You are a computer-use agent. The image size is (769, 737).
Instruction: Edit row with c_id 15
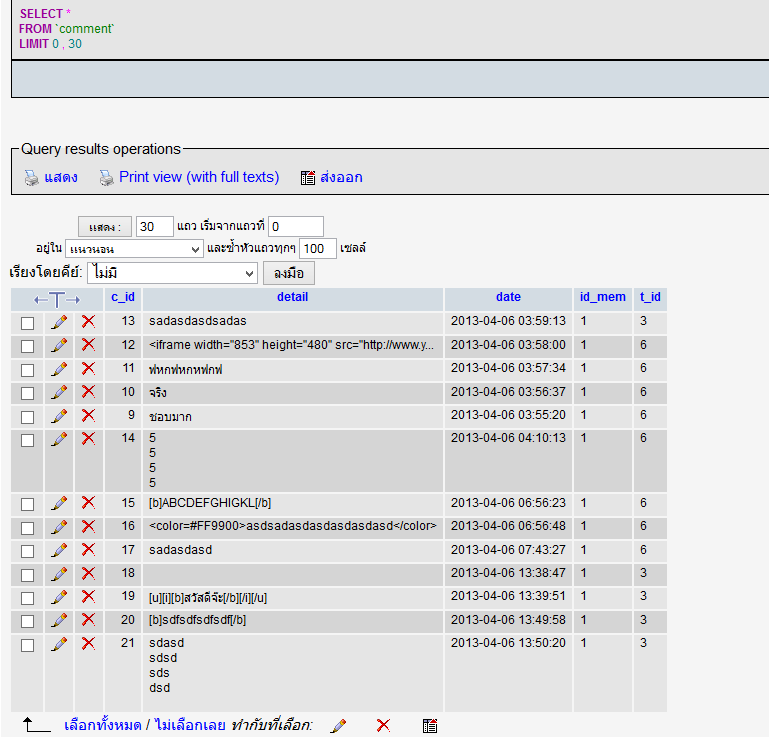click(x=59, y=503)
